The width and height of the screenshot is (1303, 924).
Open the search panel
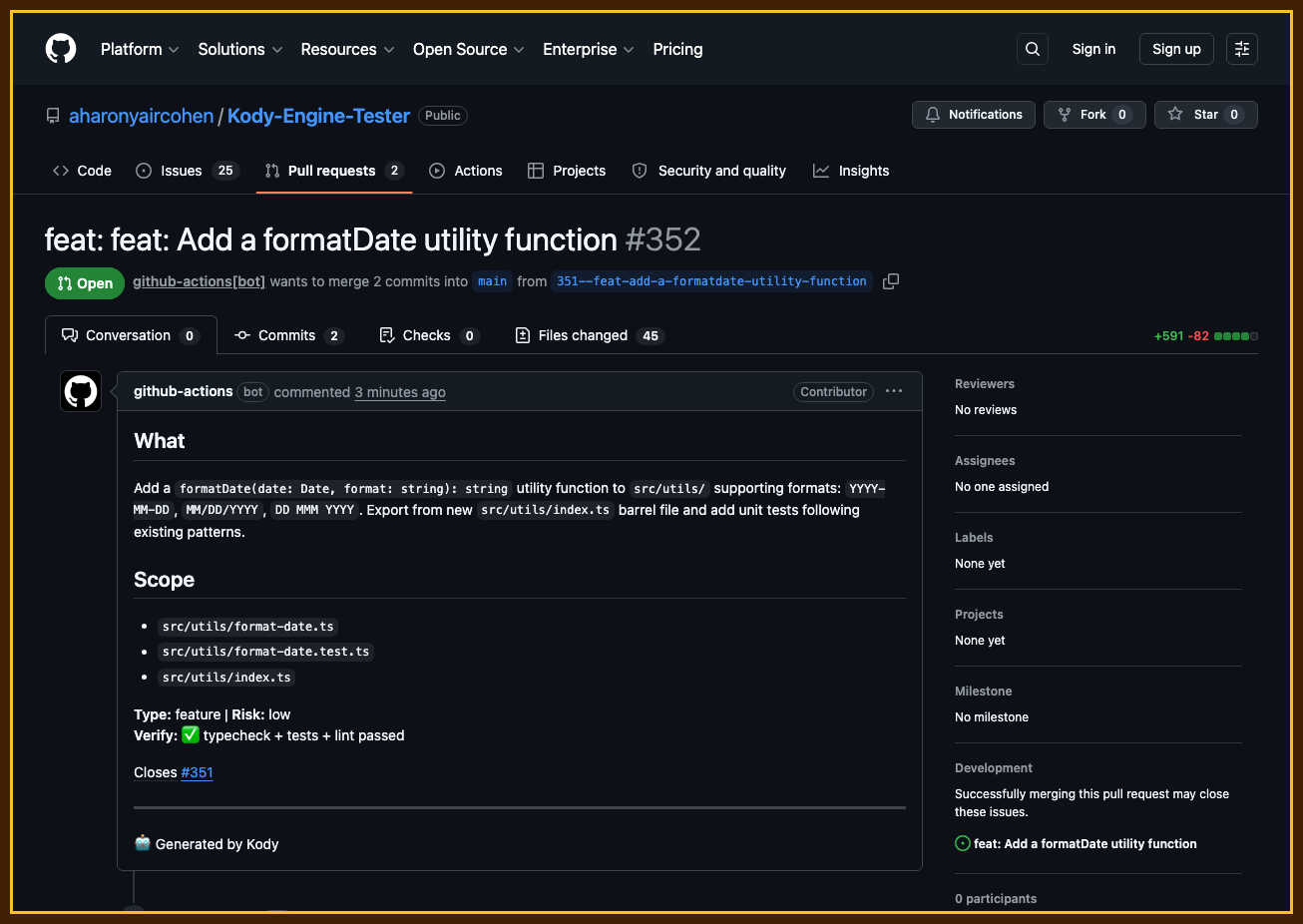click(1032, 48)
